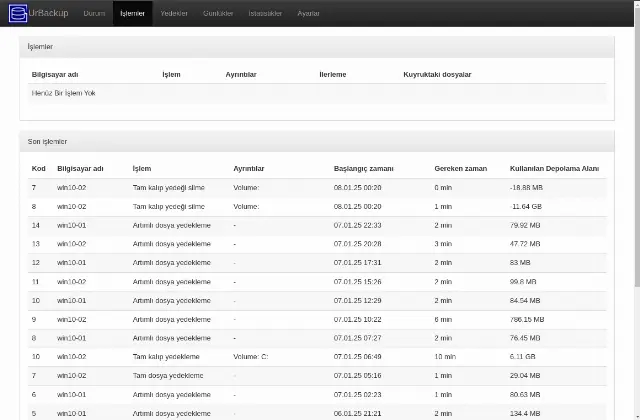
Task: Click start time 06.01.25 21:21
Action: coord(358,413)
